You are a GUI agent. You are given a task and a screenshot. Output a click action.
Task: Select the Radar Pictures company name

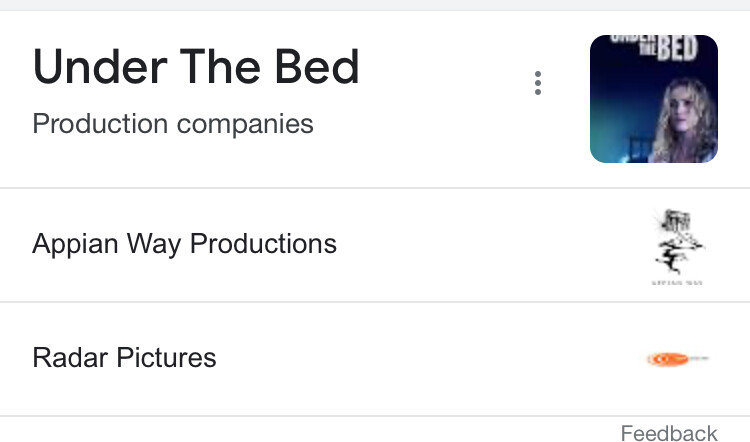pyautogui.click(x=124, y=358)
